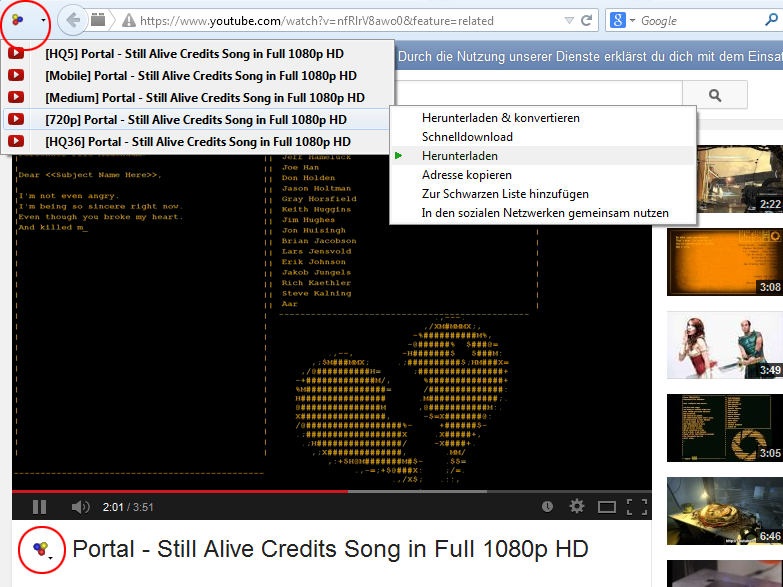Open the related video lasting 6:46
The width and height of the screenshot is (783, 587).
(725, 511)
